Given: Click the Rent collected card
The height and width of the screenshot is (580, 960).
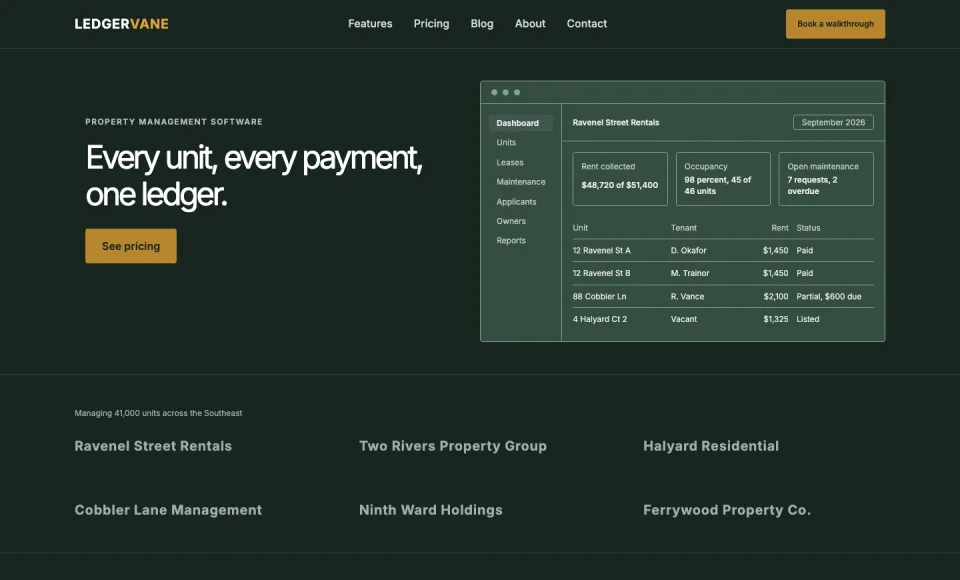Looking at the screenshot, I should pyautogui.click(x=620, y=179).
